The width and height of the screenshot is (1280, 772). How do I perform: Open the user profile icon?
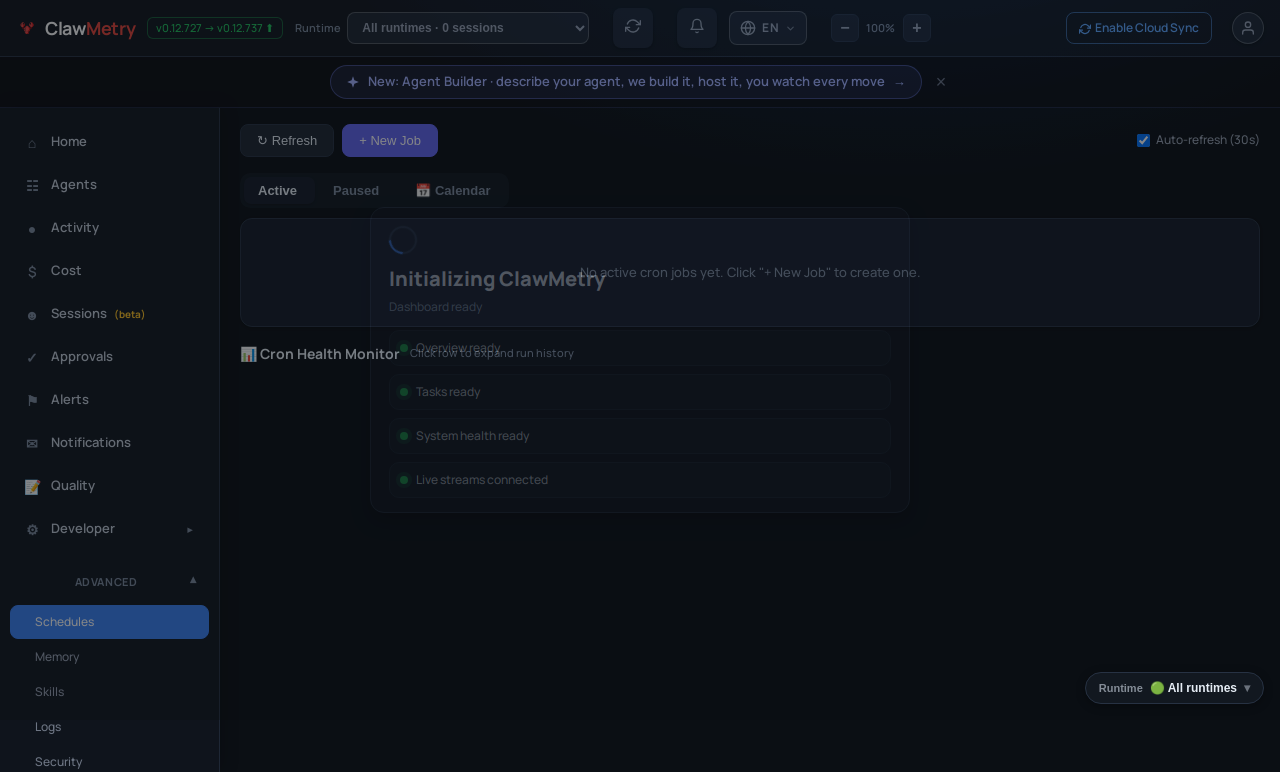click(x=1248, y=28)
